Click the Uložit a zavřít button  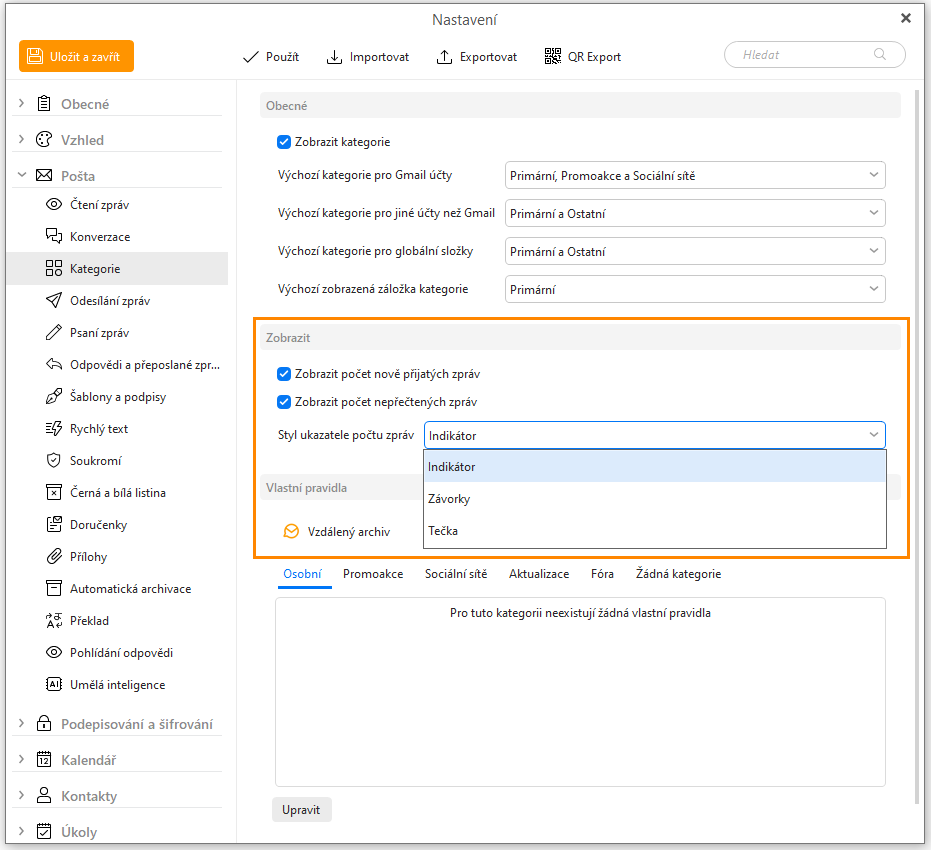[x=76, y=57]
